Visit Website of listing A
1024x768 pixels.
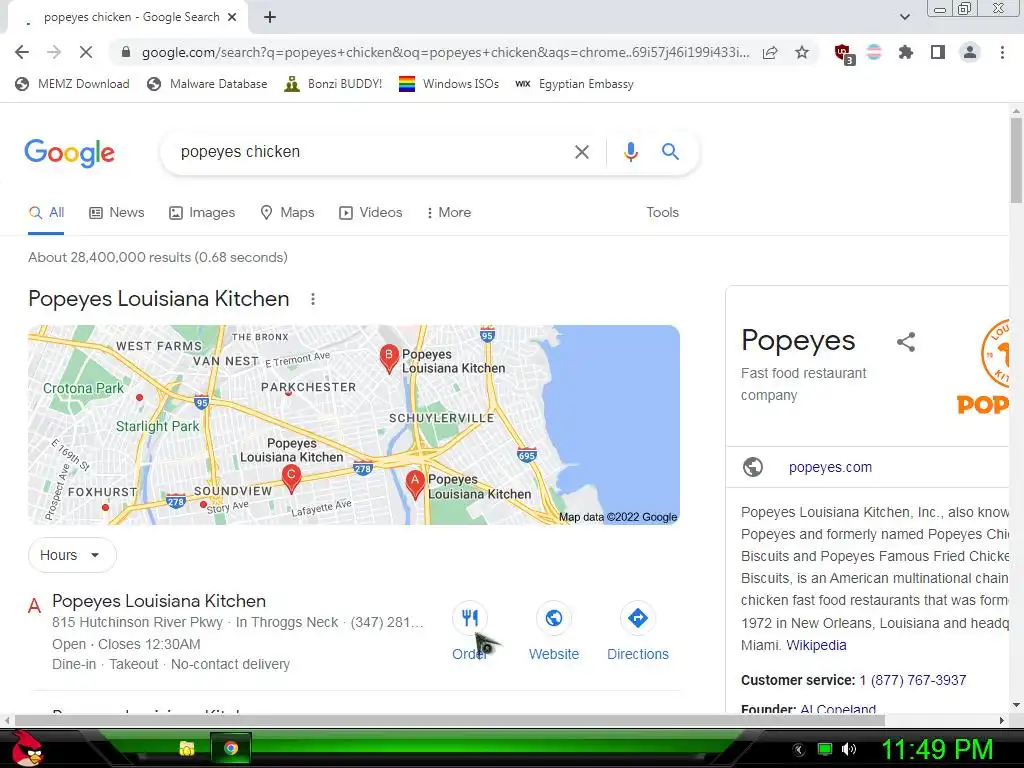pos(554,631)
